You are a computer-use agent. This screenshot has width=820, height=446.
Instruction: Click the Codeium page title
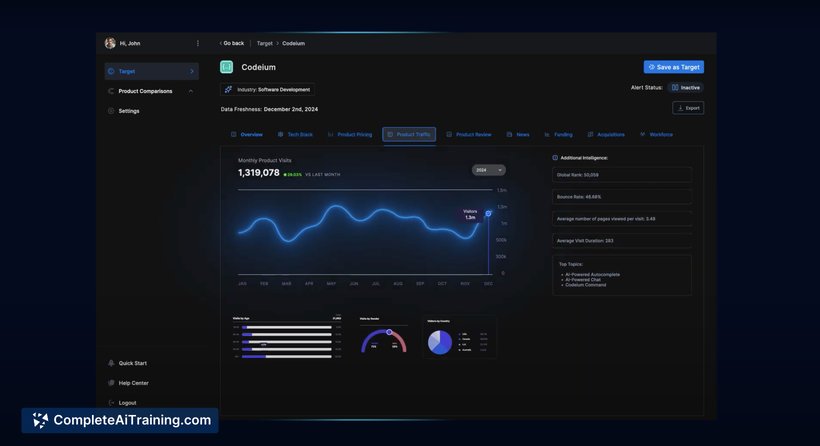(x=258, y=67)
